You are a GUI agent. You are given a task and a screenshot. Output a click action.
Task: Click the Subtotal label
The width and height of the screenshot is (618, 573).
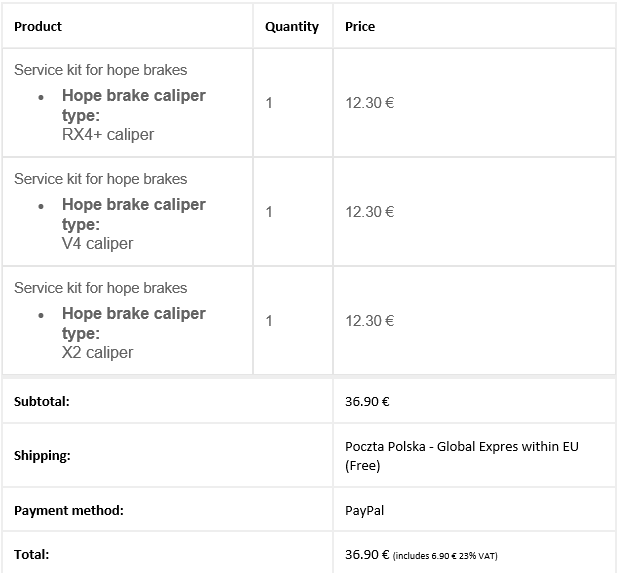click(41, 401)
